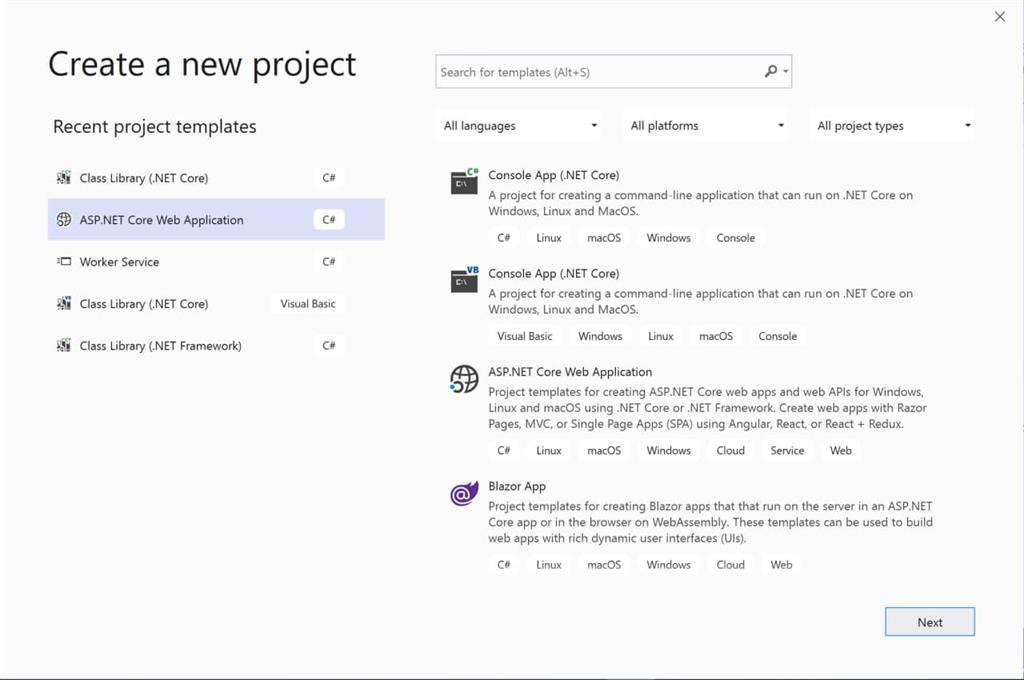1024x680 pixels.
Task: Open the All languages dropdown
Action: click(x=520, y=126)
